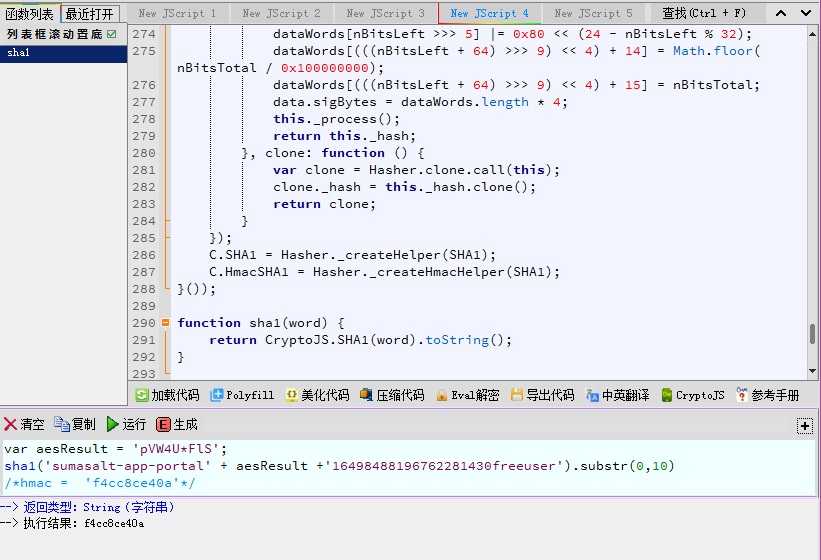Select the New JScript 4 tab
The width and height of the screenshot is (821, 560).
pos(490,14)
